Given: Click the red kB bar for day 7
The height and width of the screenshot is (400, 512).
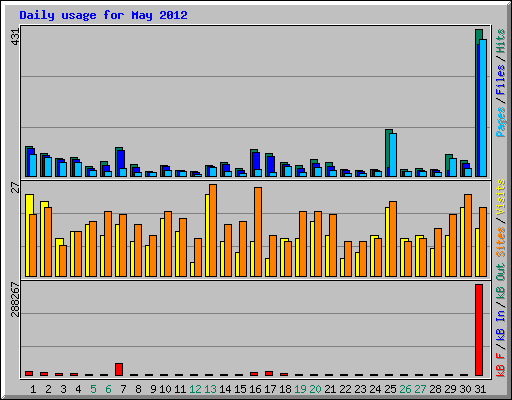Looking at the screenshot, I should pyautogui.click(x=119, y=369).
